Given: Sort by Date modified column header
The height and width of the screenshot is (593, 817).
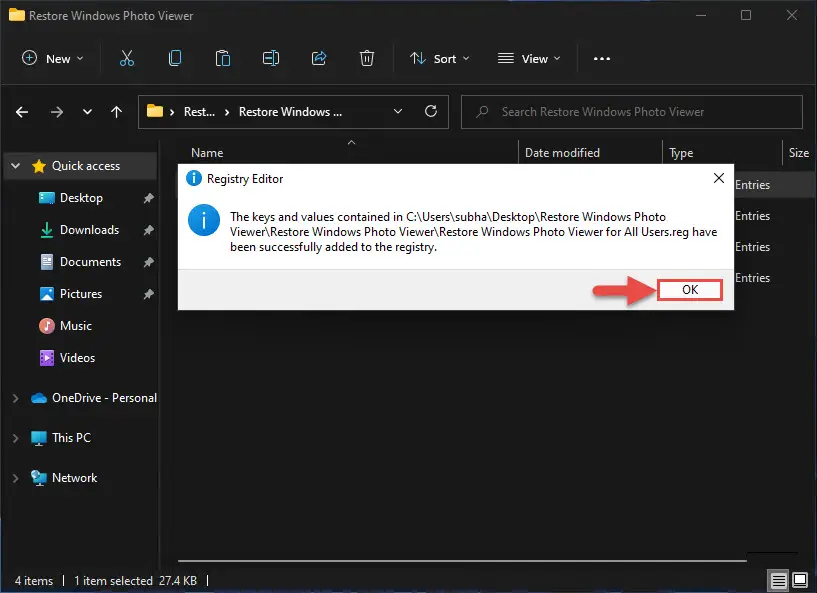Looking at the screenshot, I should coord(562,153).
